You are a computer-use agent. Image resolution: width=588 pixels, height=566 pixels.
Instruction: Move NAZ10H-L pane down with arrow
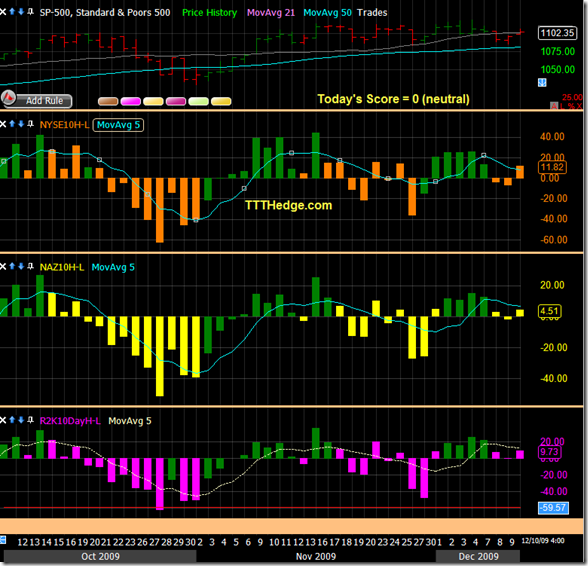pyautogui.click(x=21, y=267)
